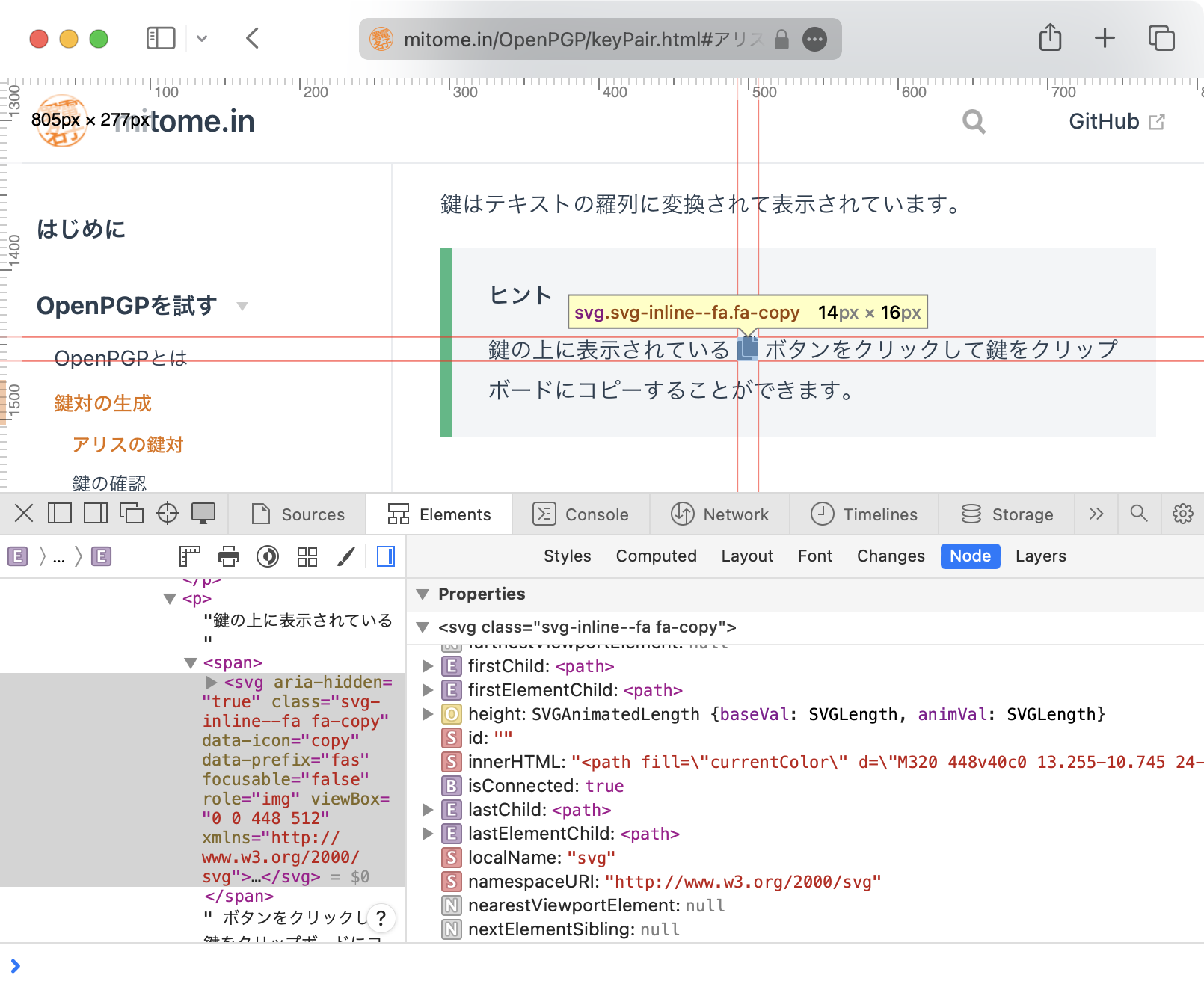
Task: Open the はじめに sidebar link
Action: point(82,230)
